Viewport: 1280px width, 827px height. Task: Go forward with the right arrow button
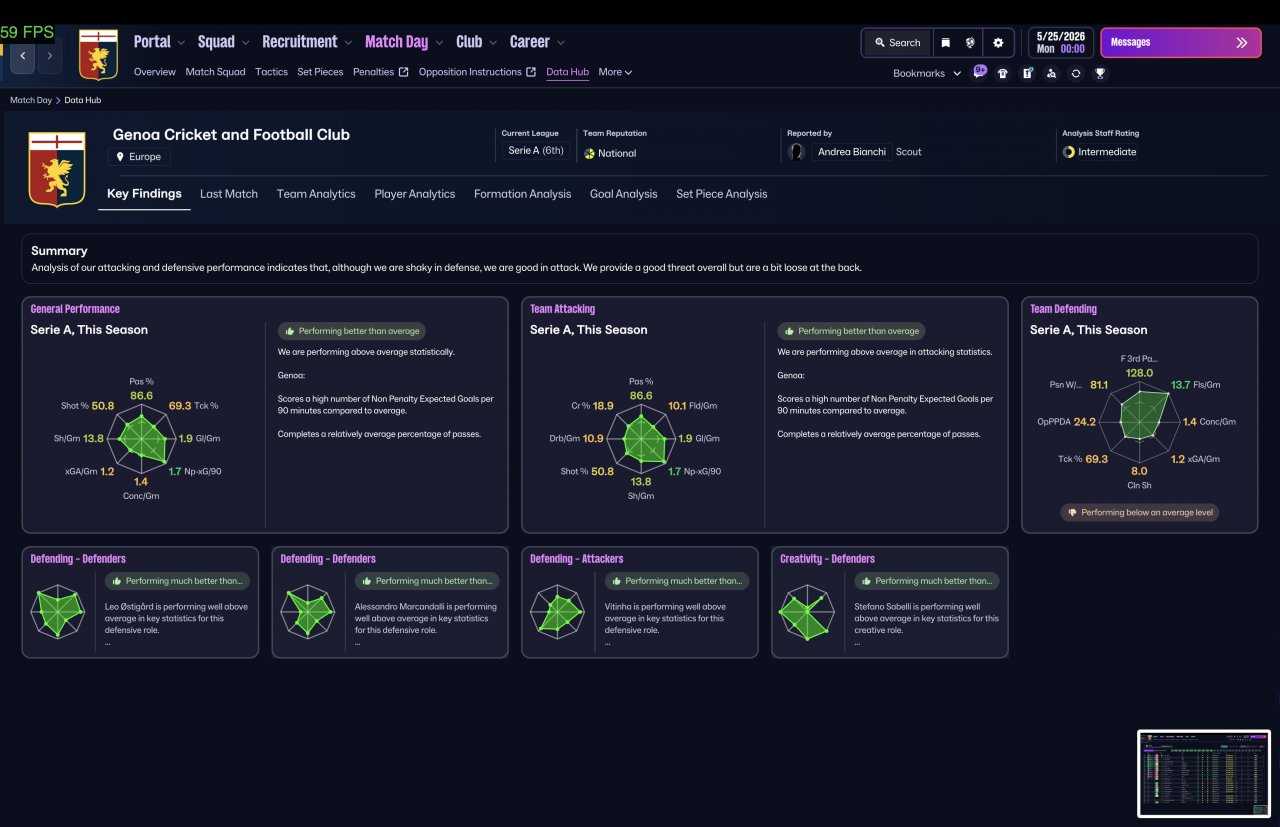(x=50, y=56)
